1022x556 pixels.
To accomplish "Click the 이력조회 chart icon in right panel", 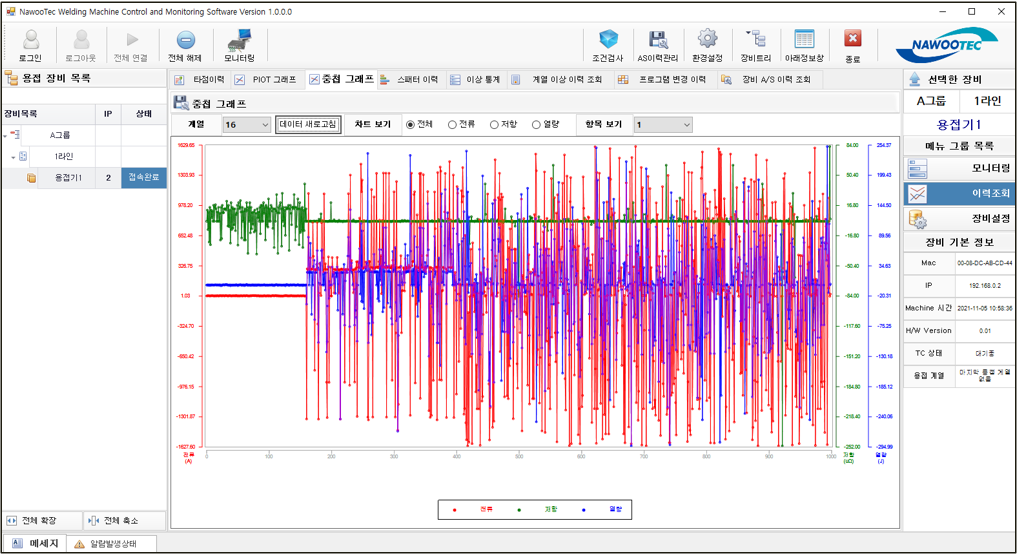I will pos(917,194).
